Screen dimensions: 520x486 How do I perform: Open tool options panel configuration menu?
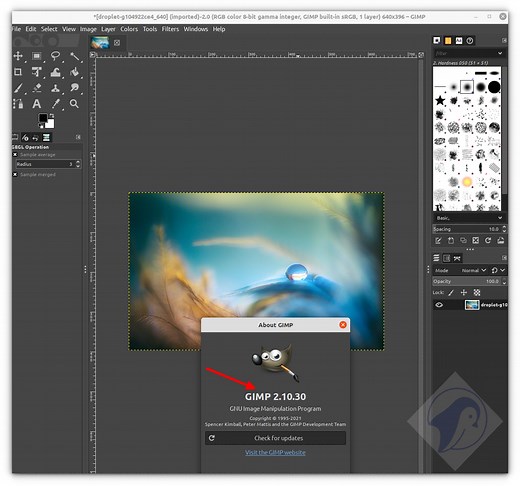tap(78, 137)
